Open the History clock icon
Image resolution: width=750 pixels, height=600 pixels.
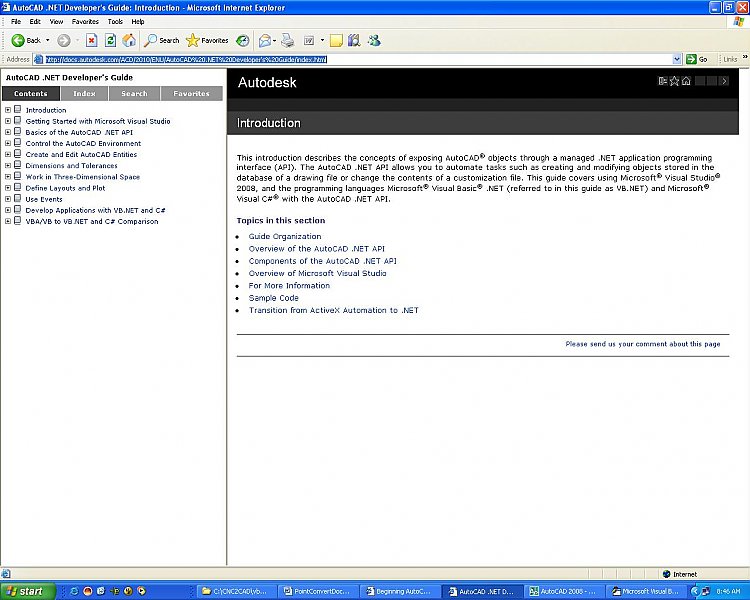point(243,41)
